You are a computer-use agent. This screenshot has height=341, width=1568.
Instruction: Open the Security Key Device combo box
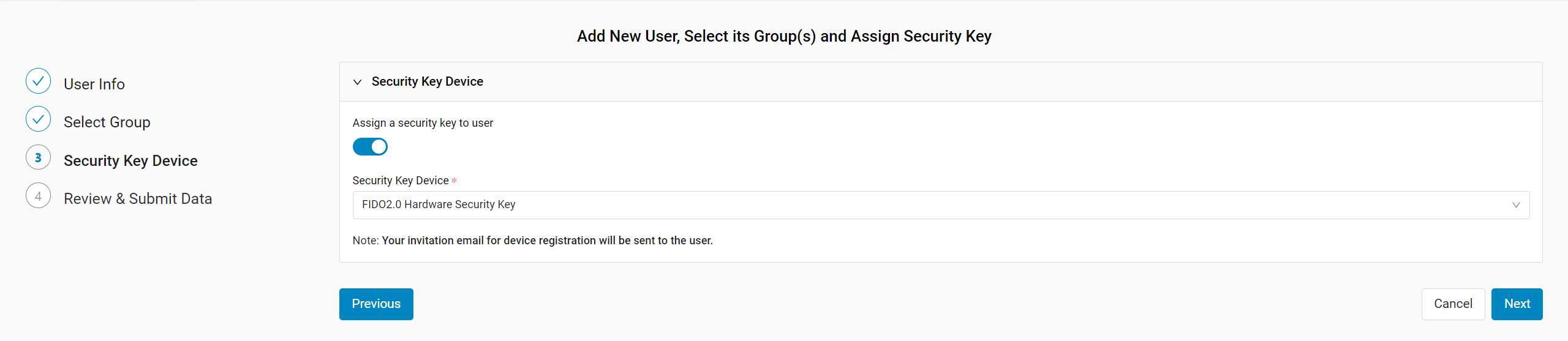click(x=941, y=205)
